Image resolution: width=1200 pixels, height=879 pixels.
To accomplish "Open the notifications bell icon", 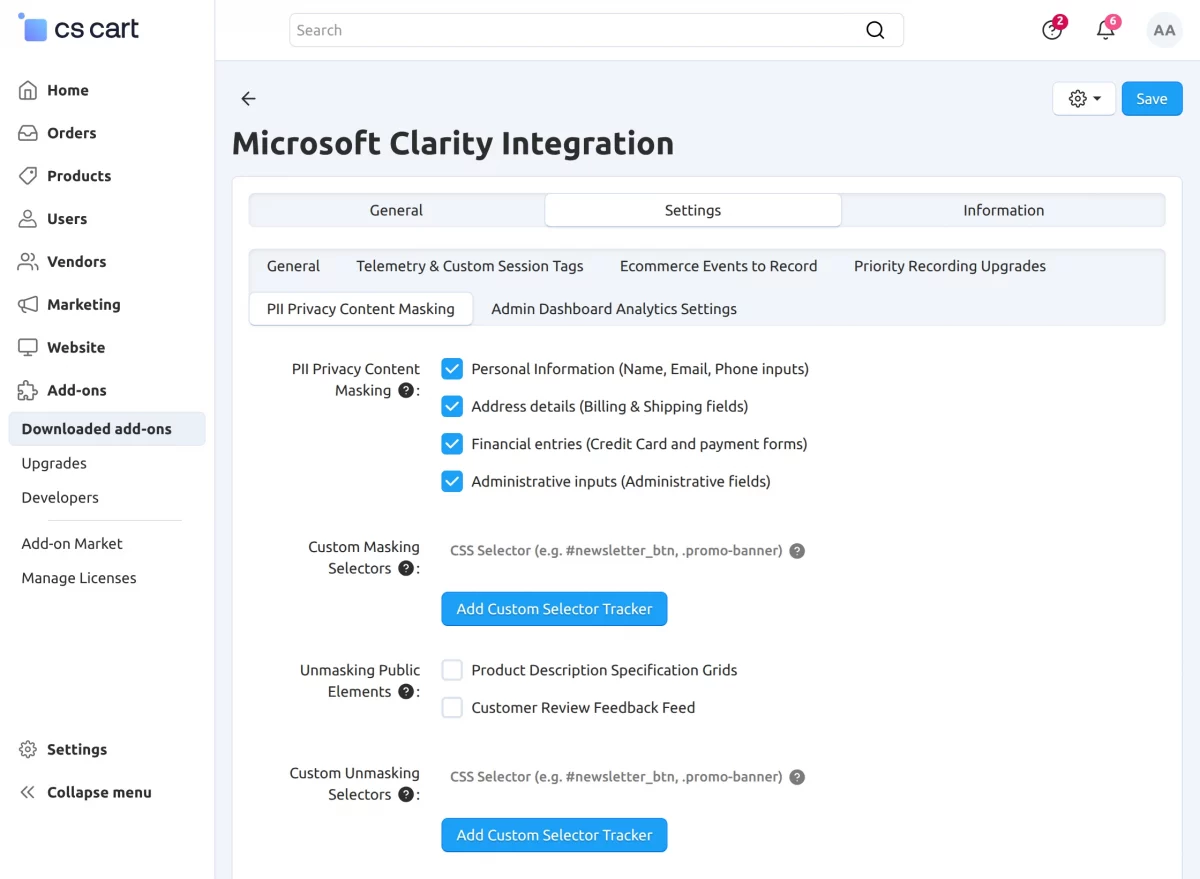I will click(1106, 29).
